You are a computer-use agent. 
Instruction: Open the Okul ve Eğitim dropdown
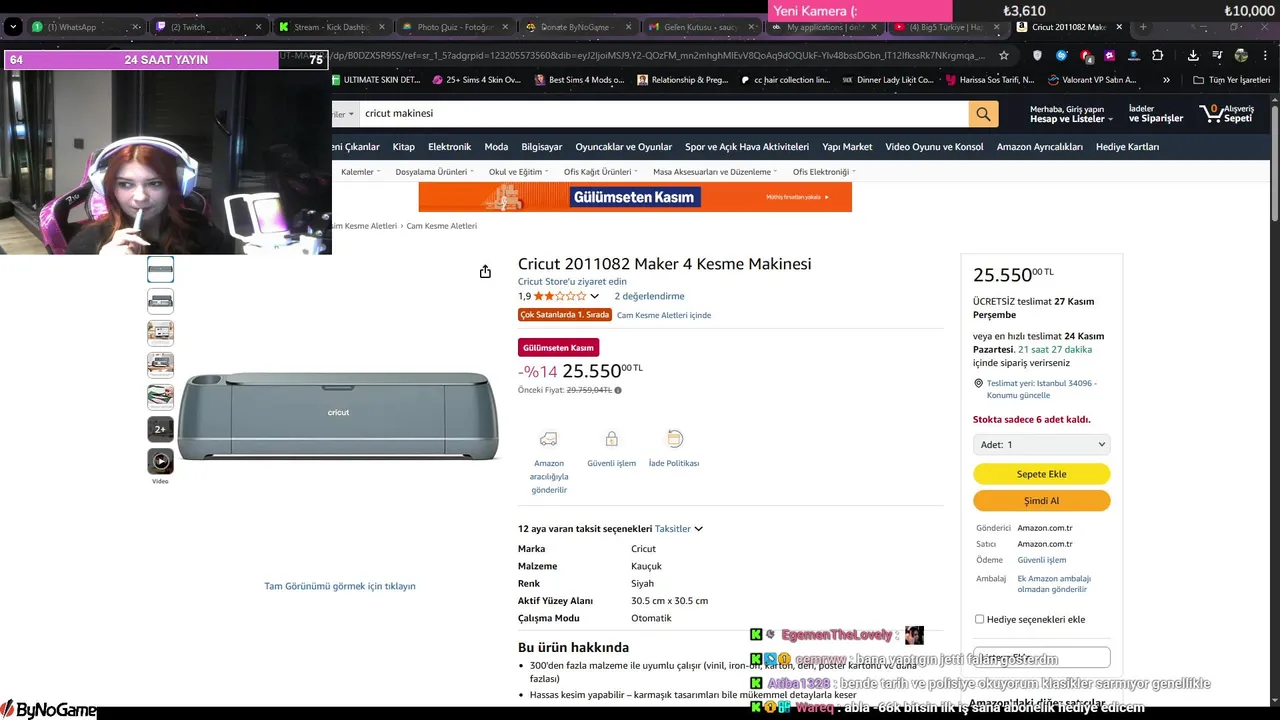(x=519, y=172)
